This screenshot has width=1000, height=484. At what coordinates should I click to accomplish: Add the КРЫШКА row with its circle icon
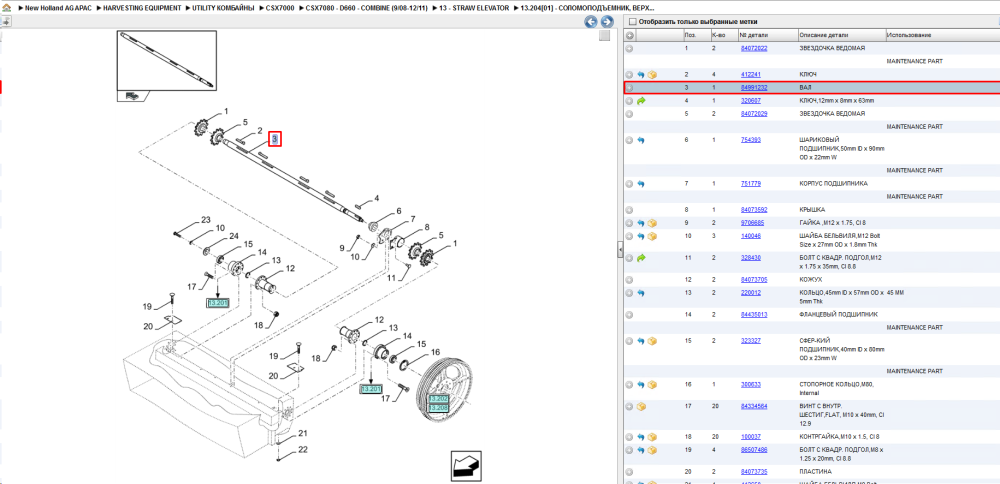(x=629, y=209)
